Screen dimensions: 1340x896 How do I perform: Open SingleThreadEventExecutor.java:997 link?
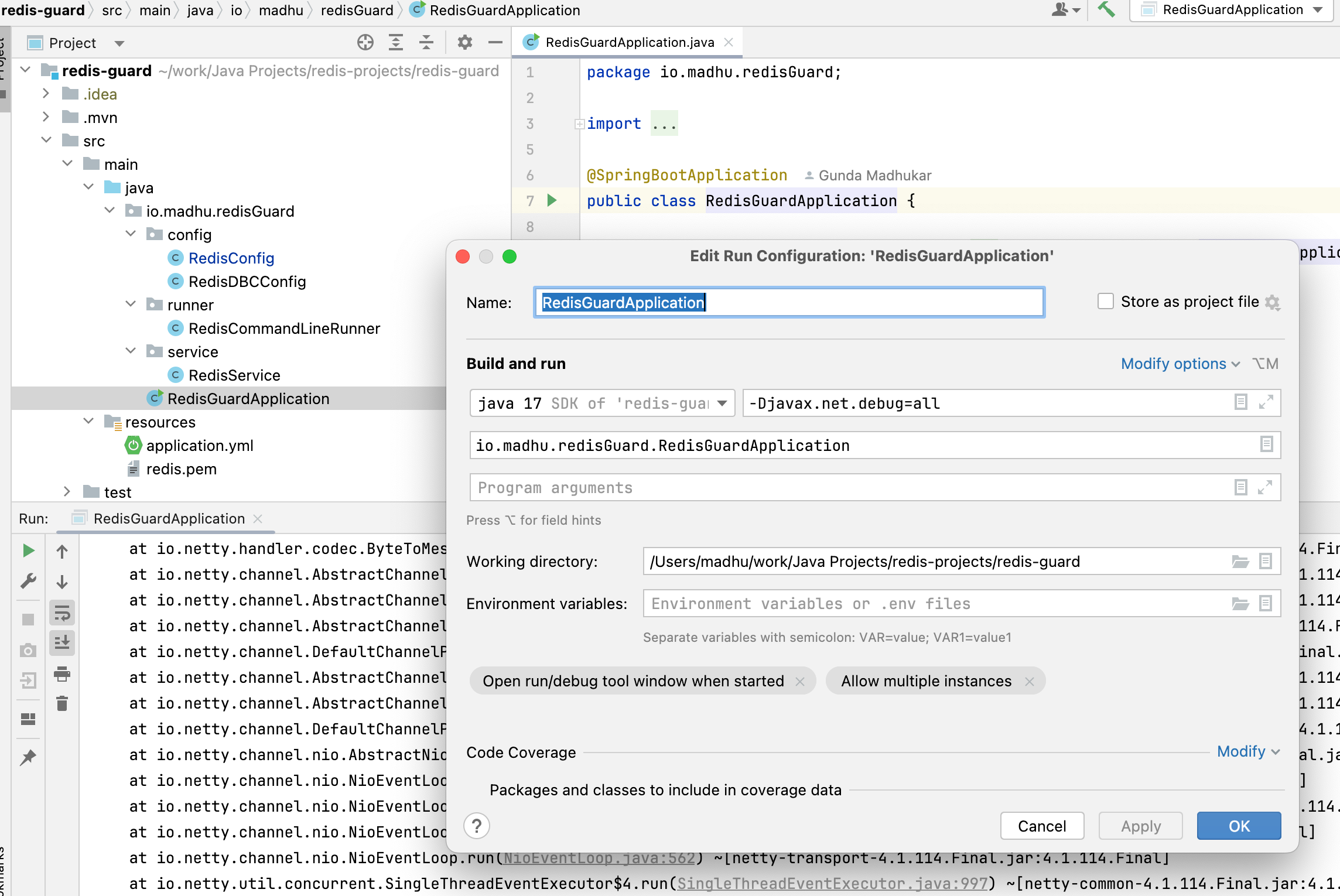[833, 884]
